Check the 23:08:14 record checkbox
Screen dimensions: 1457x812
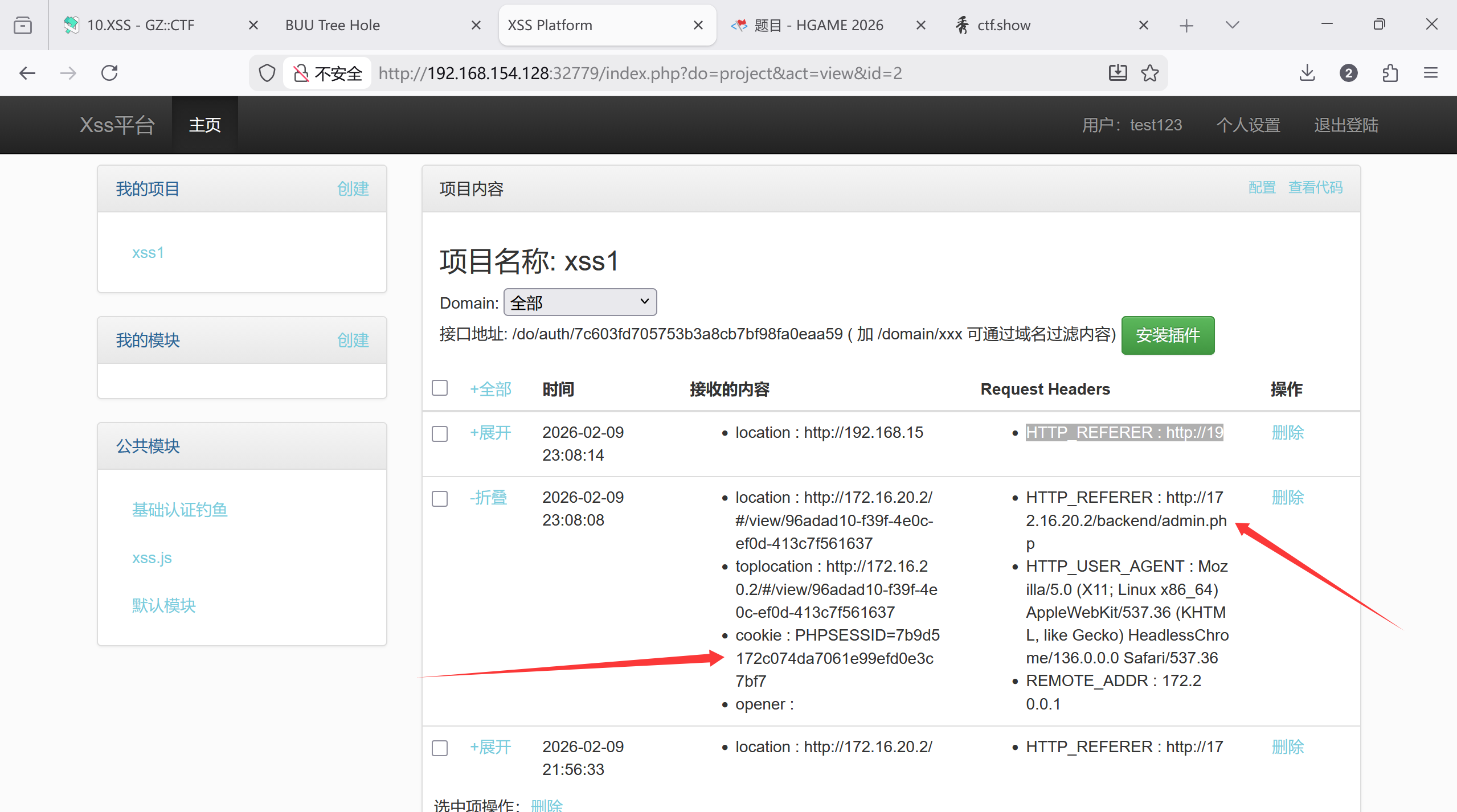click(x=440, y=434)
